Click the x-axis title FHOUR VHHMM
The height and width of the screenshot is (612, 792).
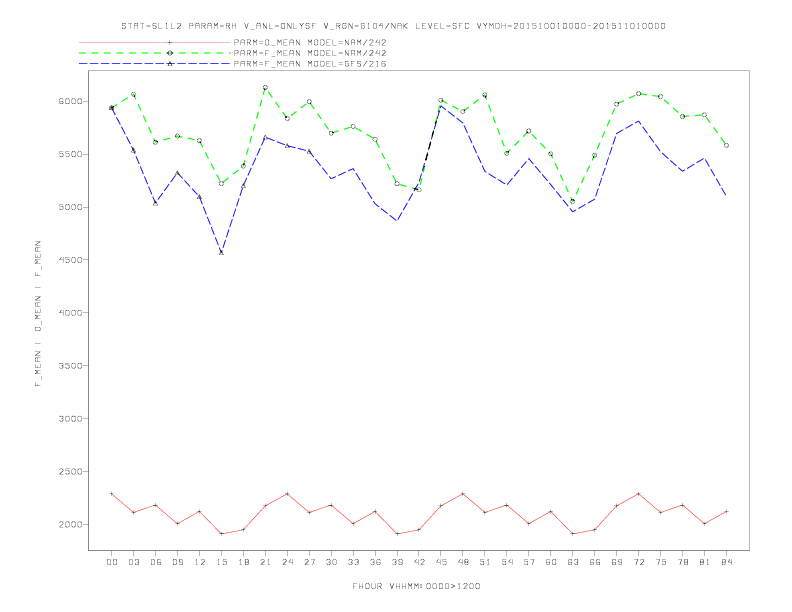coord(416,586)
